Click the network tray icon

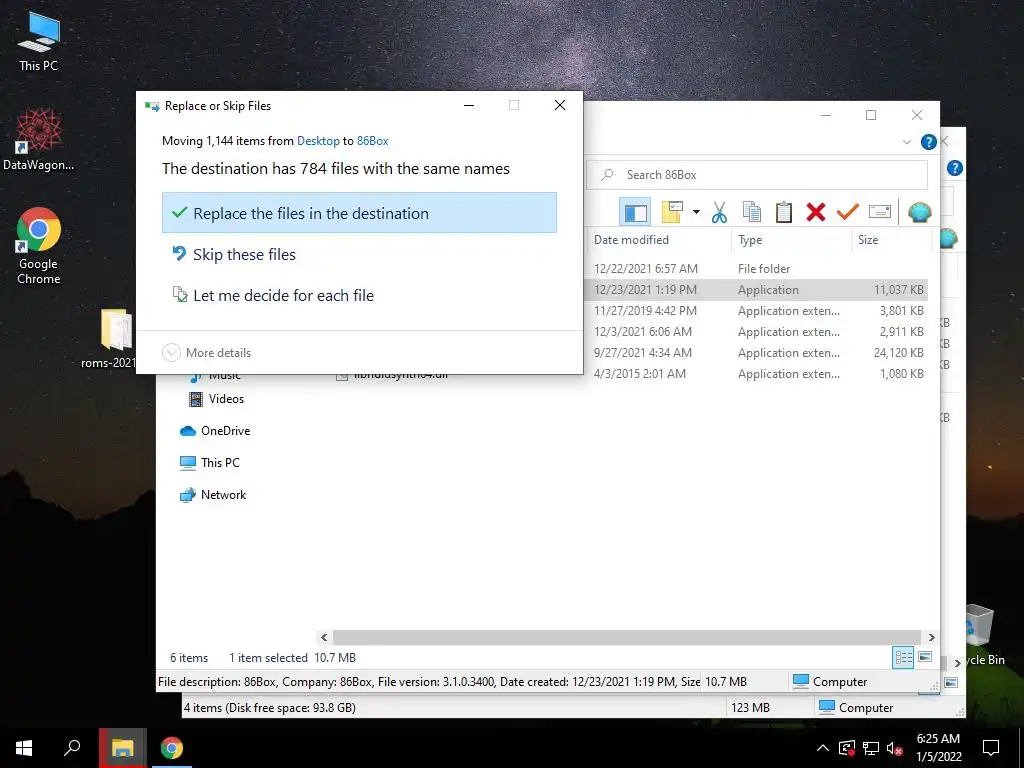pos(871,748)
